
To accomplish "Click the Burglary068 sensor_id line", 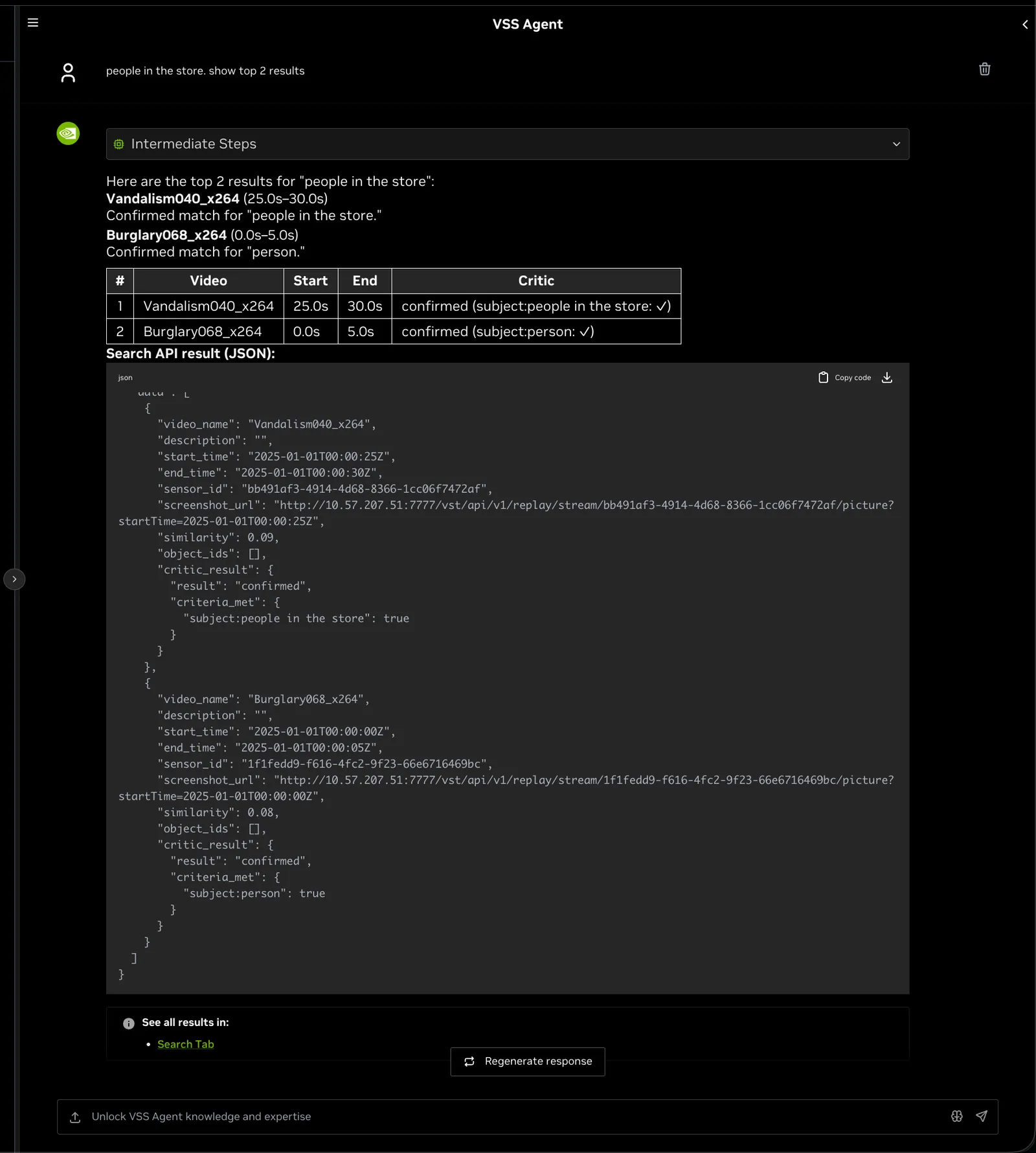I will [325, 764].
